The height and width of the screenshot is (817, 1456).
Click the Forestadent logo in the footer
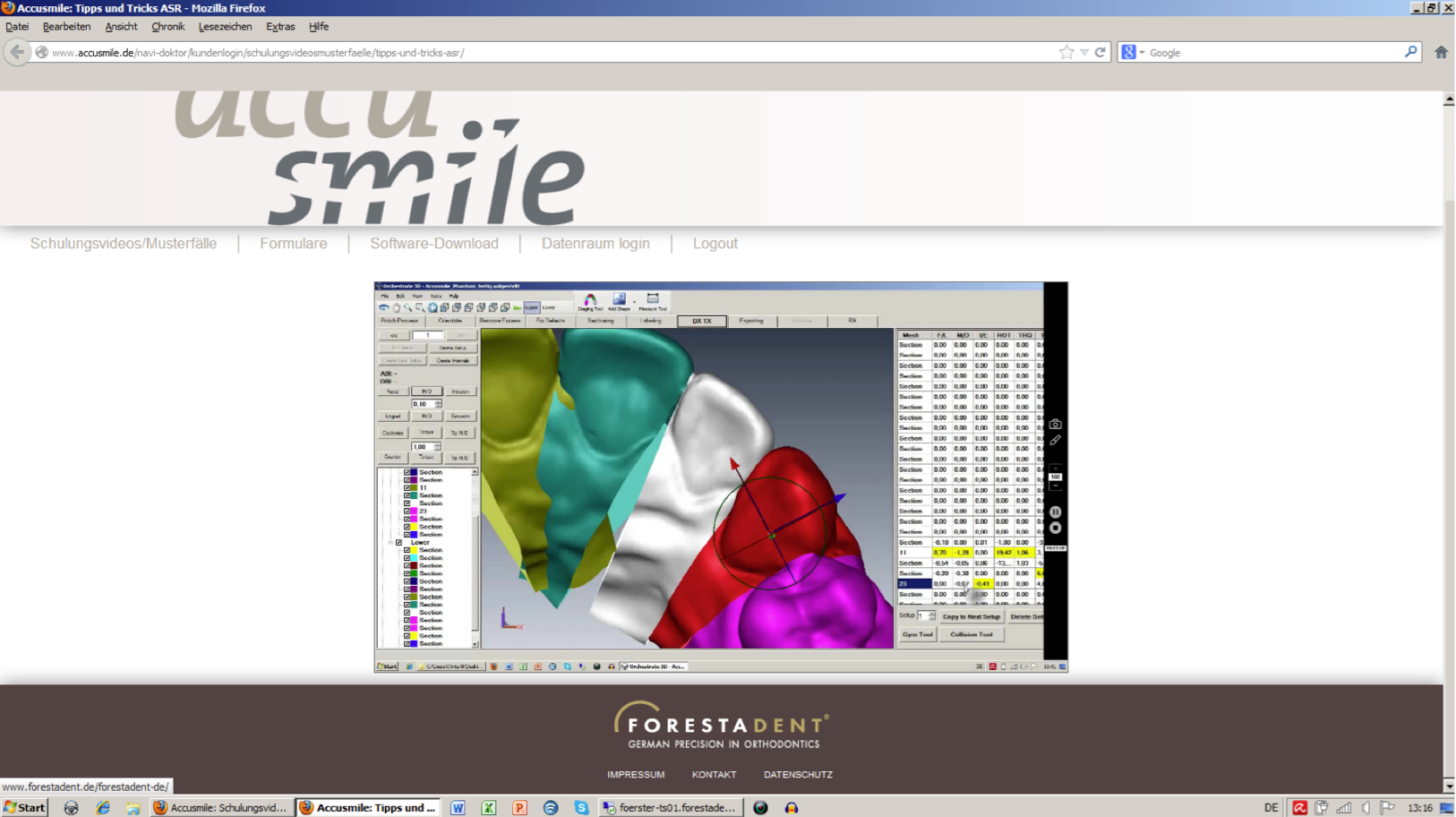(722, 725)
